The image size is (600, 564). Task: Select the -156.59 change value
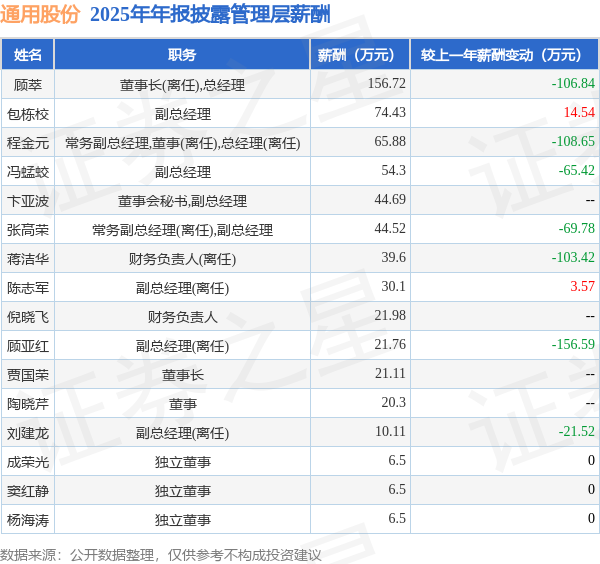click(573, 344)
